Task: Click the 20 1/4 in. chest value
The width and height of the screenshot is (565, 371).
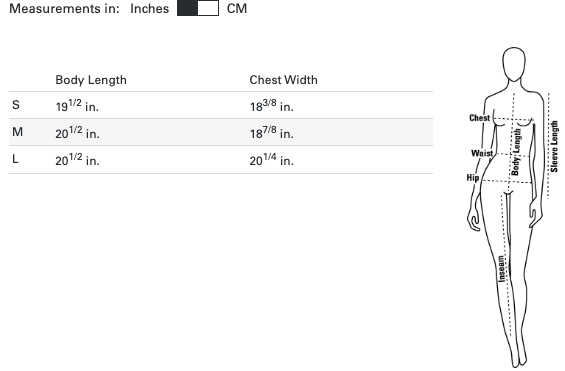Action: (272, 160)
